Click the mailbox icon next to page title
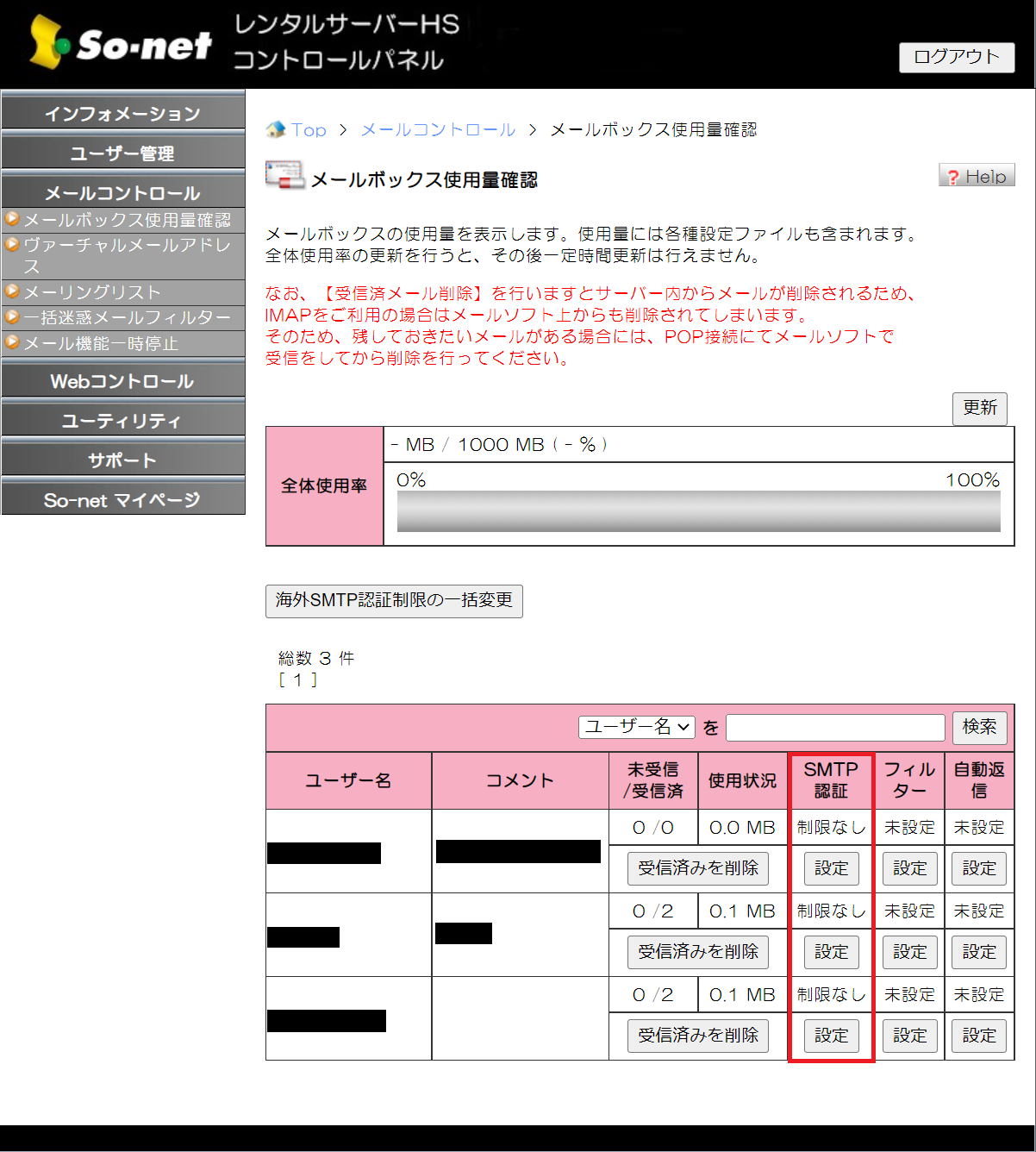 [284, 174]
